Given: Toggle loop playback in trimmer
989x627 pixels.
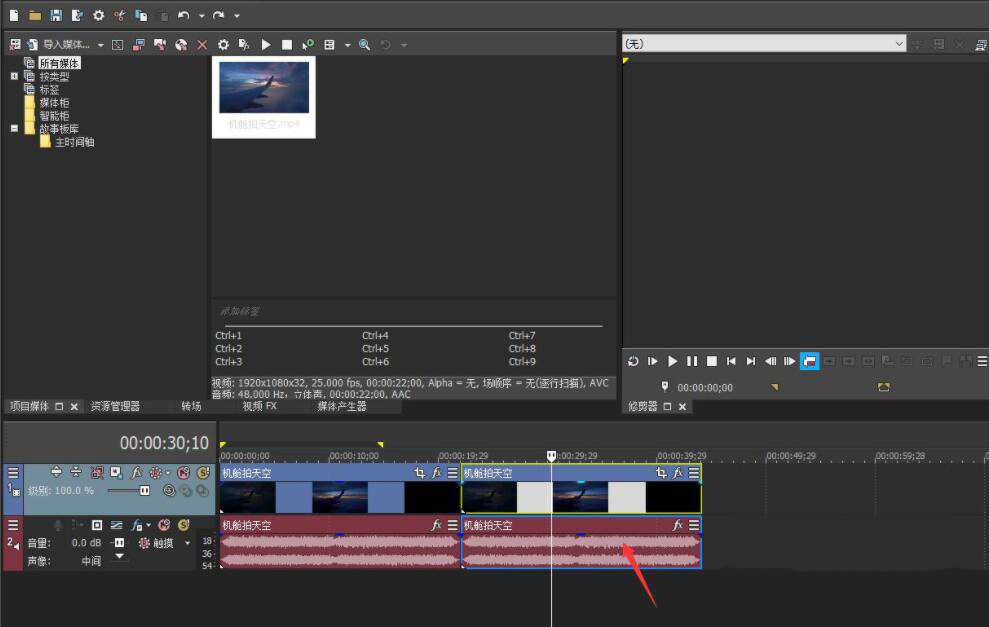Looking at the screenshot, I should pos(632,361).
